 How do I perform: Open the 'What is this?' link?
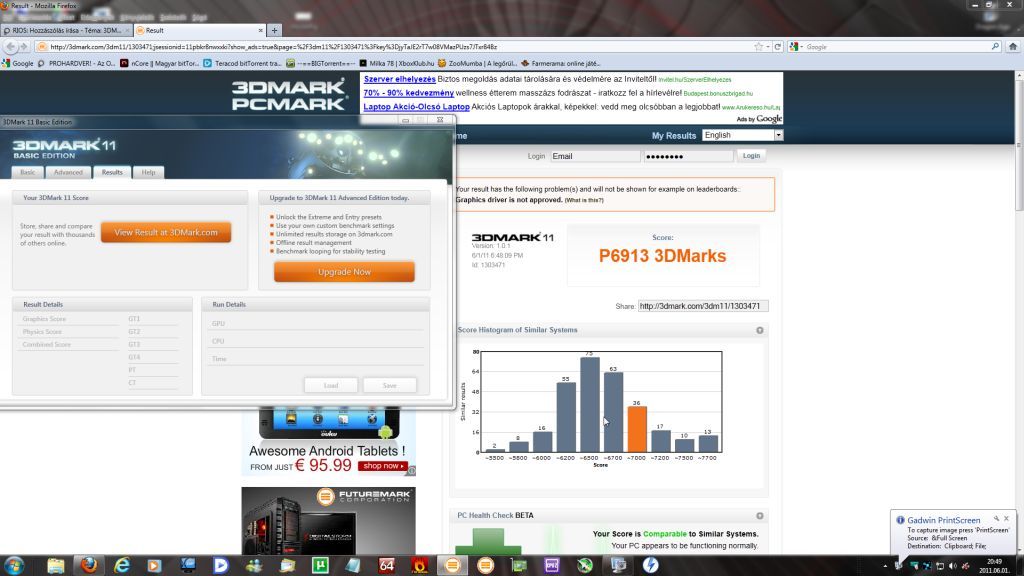coord(584,200)
